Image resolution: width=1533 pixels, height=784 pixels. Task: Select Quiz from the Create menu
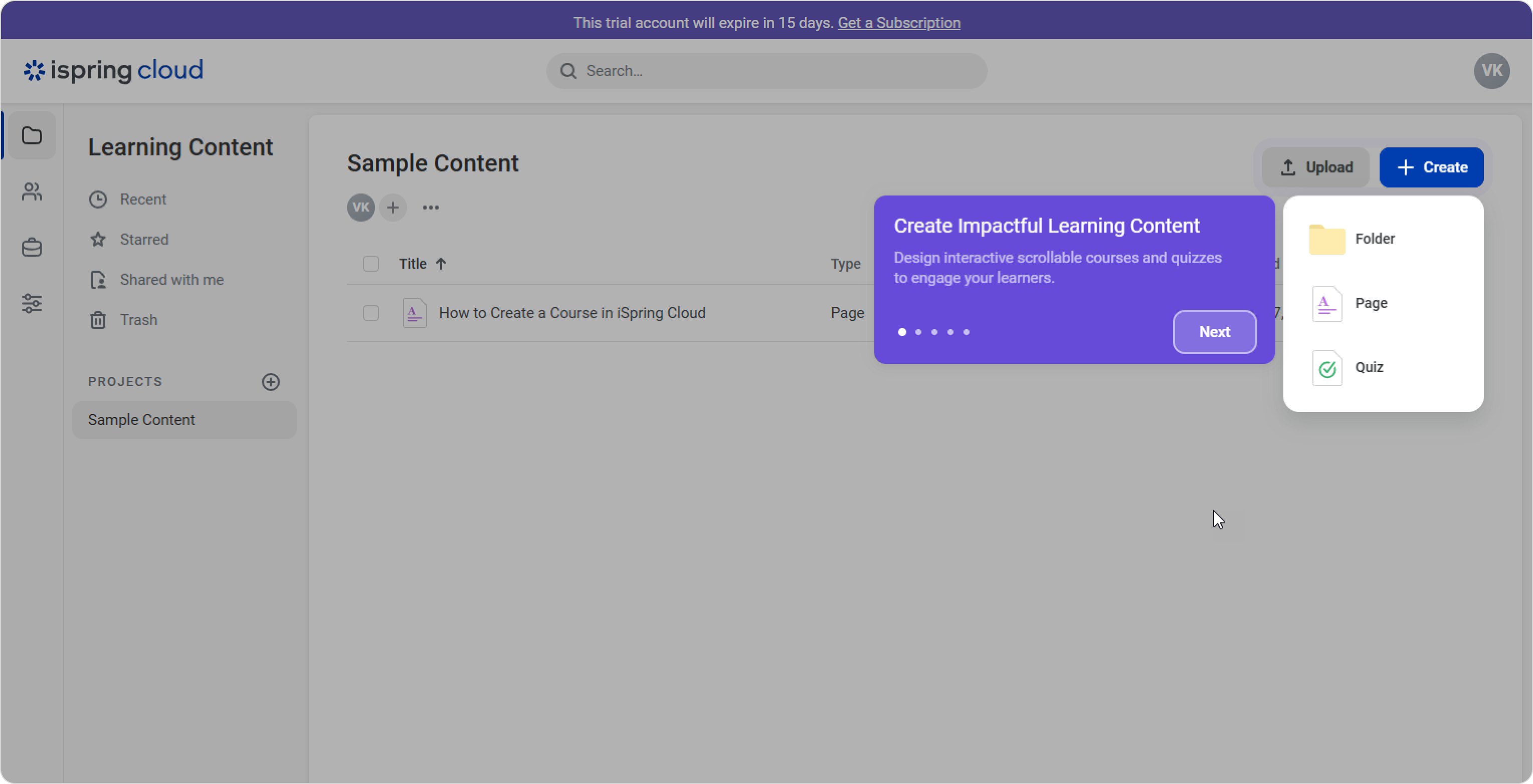click(x=1369, y=367)
